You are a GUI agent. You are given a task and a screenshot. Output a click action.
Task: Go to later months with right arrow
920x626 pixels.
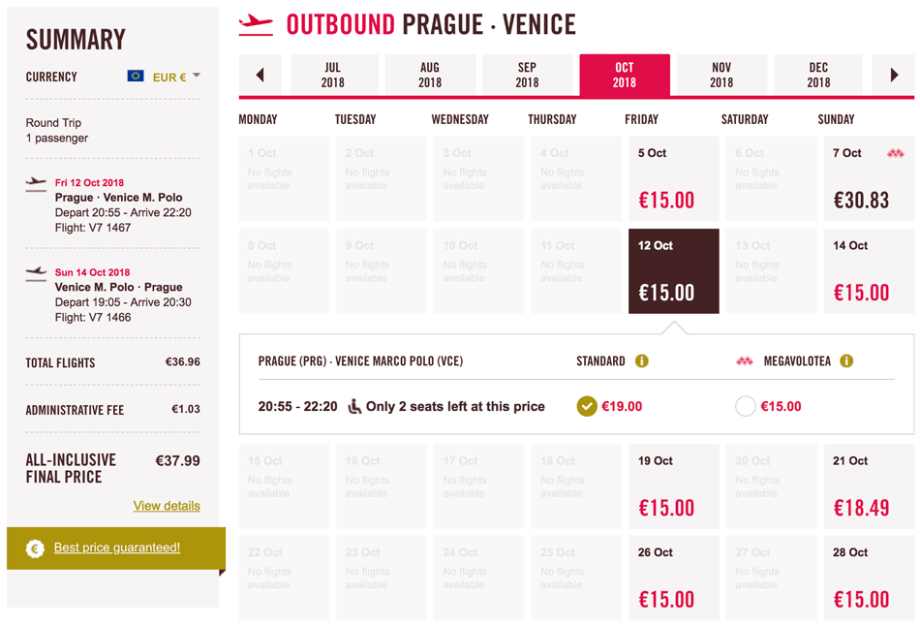(894, 75)
